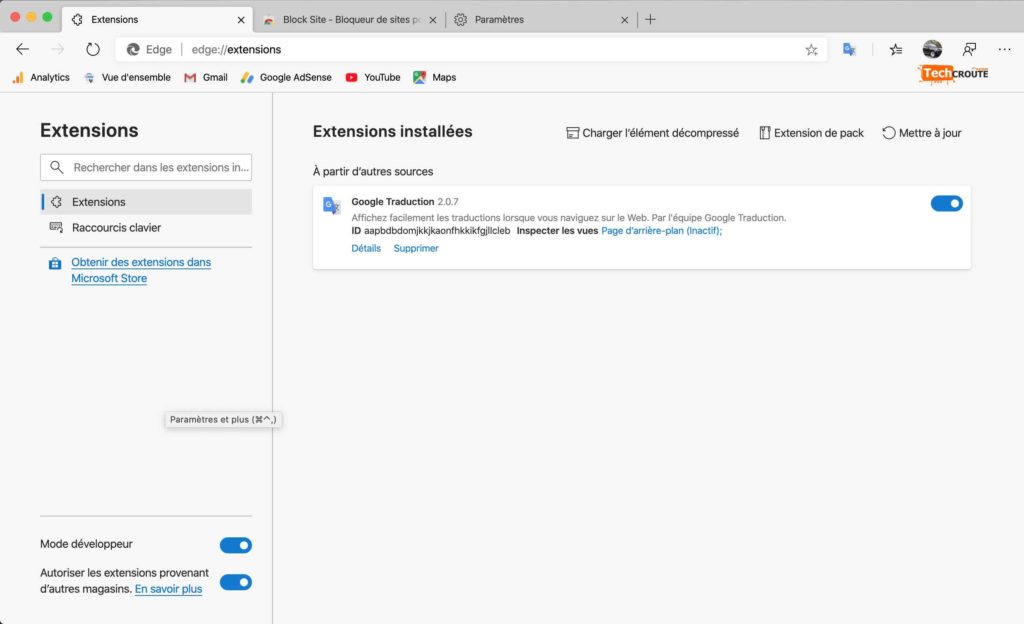Click the feedback person icon
The height and width of the screenshot is (624, 1024).
[x=969, y=49]
